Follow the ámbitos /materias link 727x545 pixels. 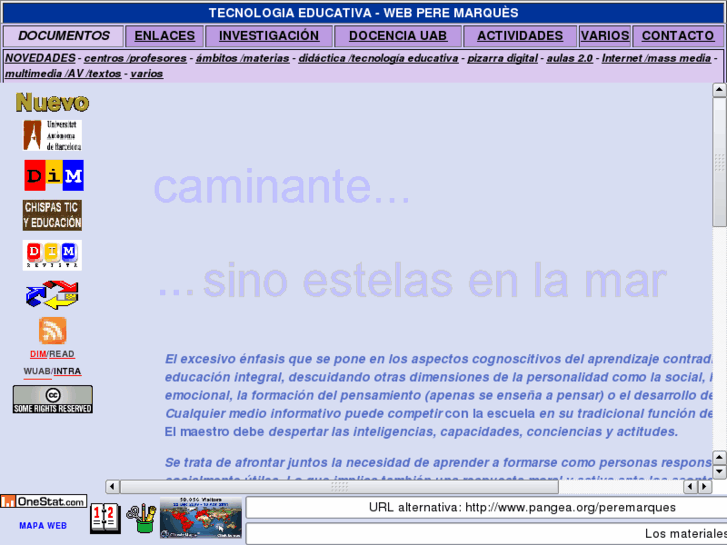pyautogui.click(x=242, y=58)
